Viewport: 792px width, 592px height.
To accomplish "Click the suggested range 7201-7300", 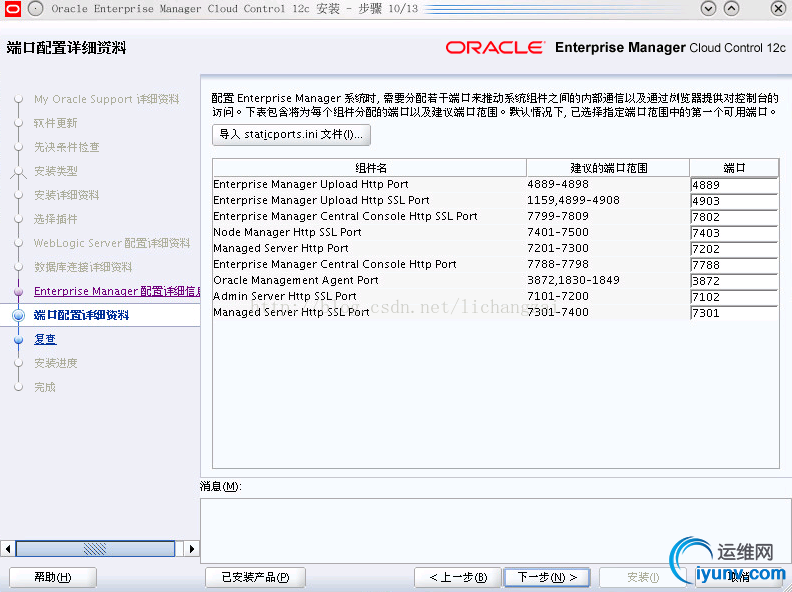I will click(558, 249).
